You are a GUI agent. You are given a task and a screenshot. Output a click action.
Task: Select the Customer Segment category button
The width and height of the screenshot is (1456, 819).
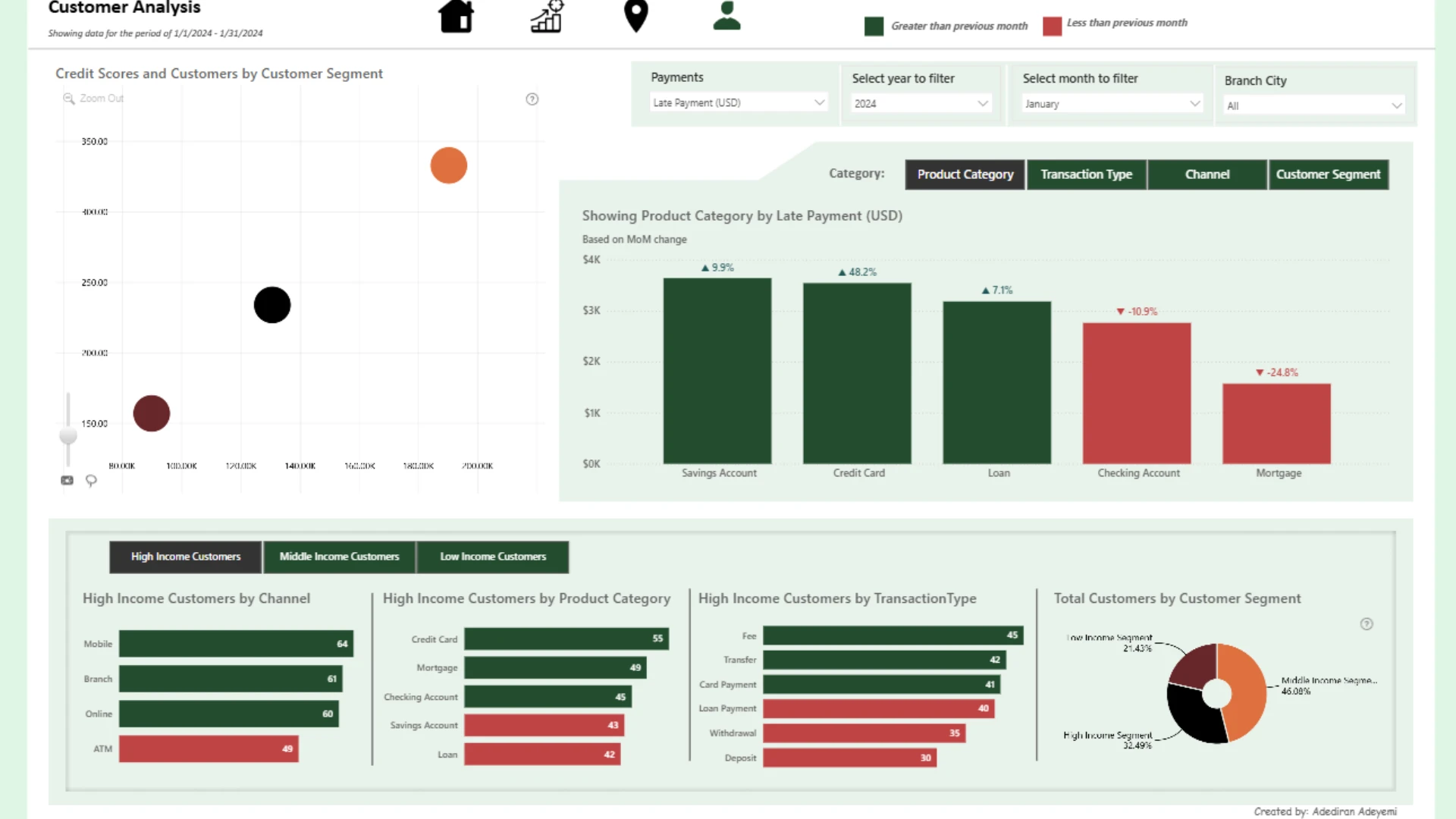(x=1329, y=174)
